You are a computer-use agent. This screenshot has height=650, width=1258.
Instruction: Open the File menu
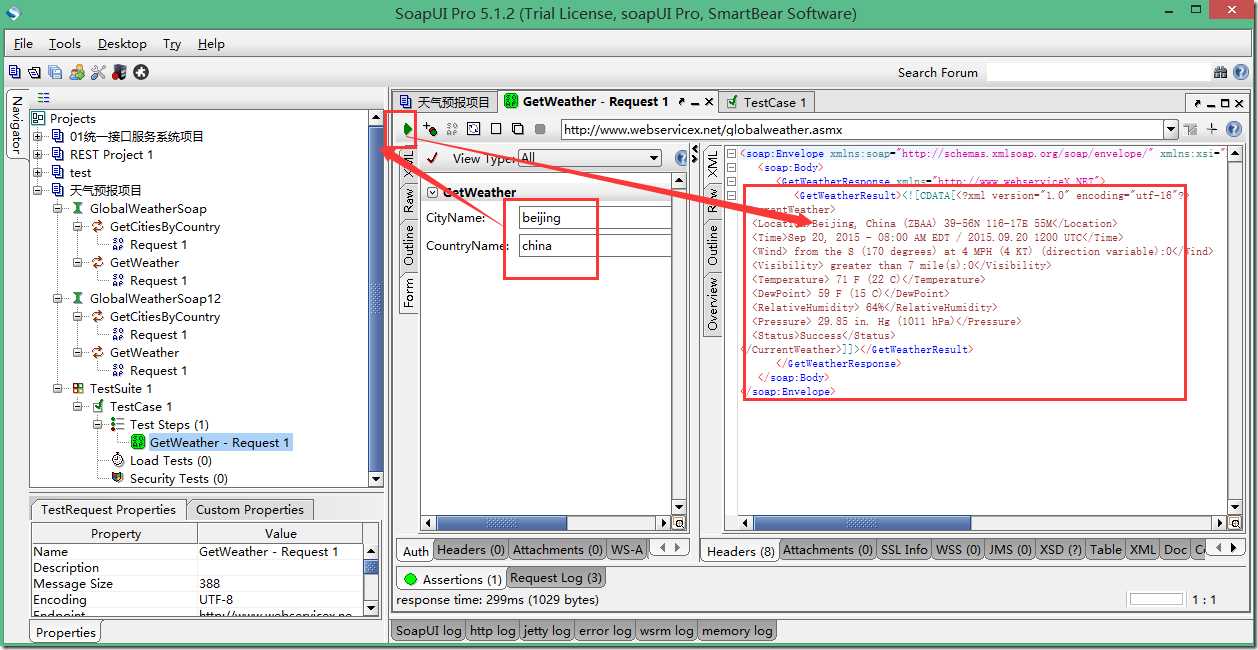(x=23, y=44)
